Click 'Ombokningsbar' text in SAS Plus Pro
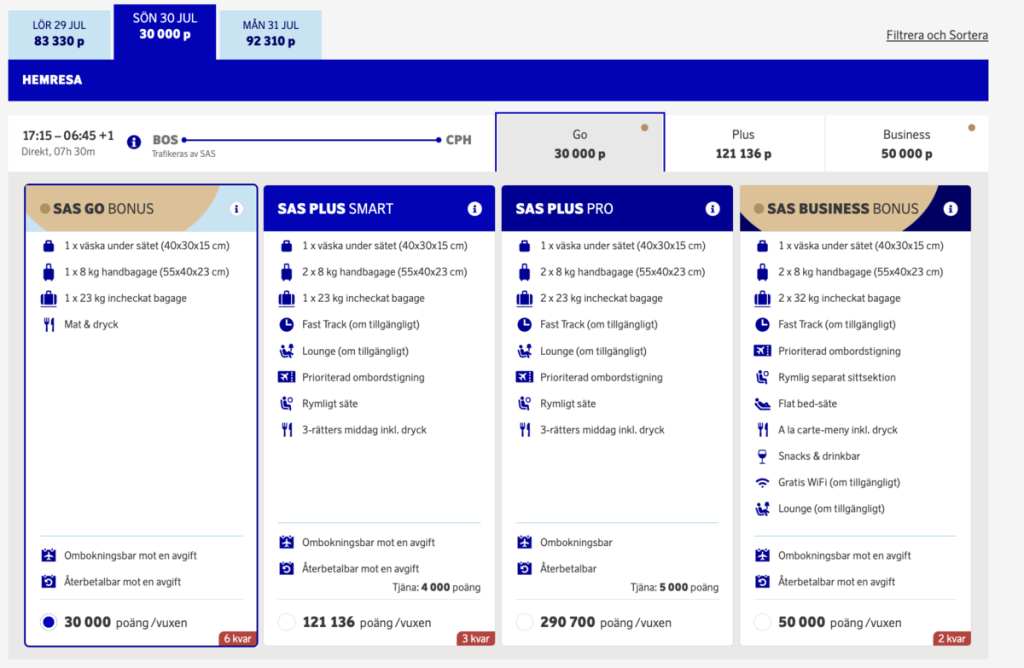Image resolution: width=1024 pixels, height=668 pixels. pos(576,543)
